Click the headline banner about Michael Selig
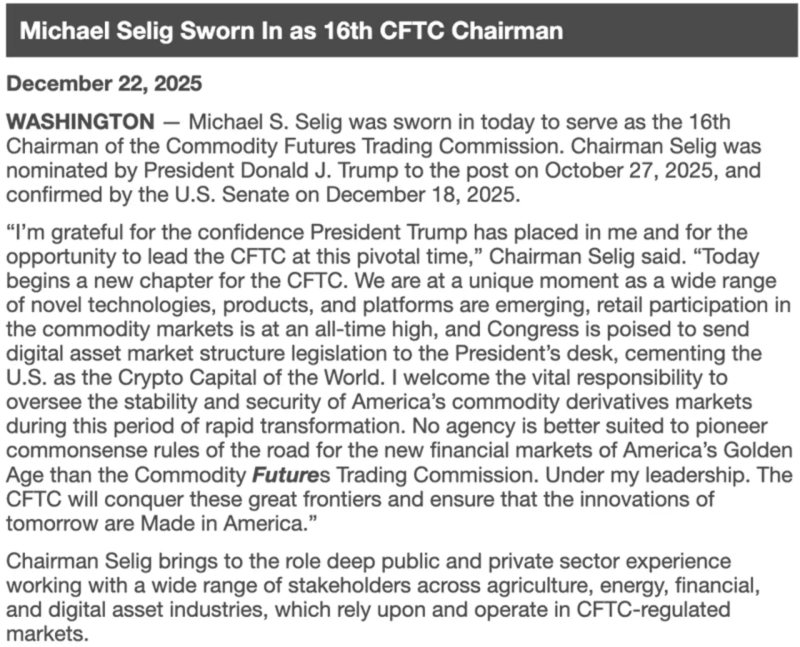The image size is (800, 647). 291,31
